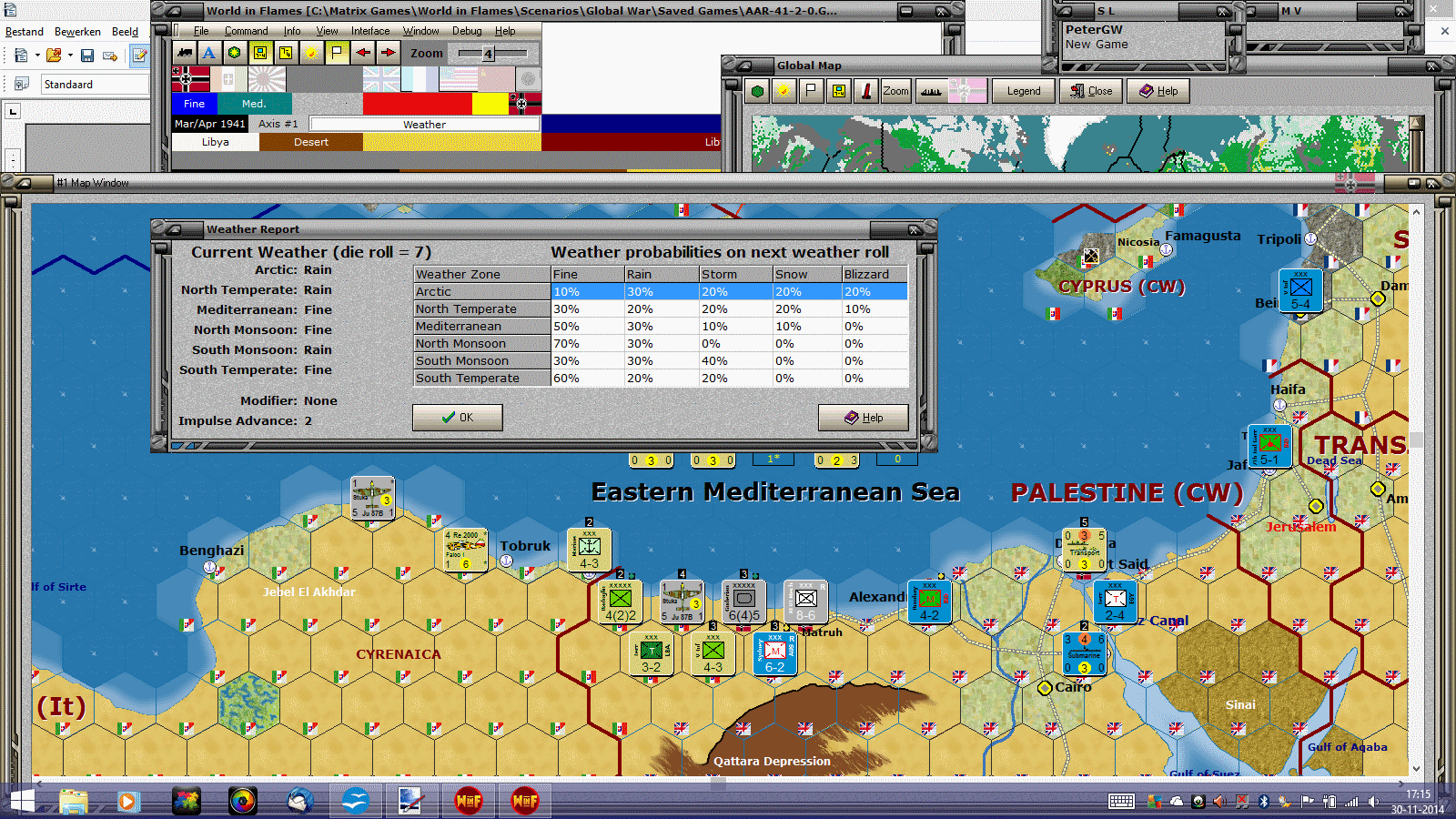Image resolution: width=1456 pixels, height=819 pixels.
Task: Click the save disk icon in editor toolbar
Action: pos(87,56)
